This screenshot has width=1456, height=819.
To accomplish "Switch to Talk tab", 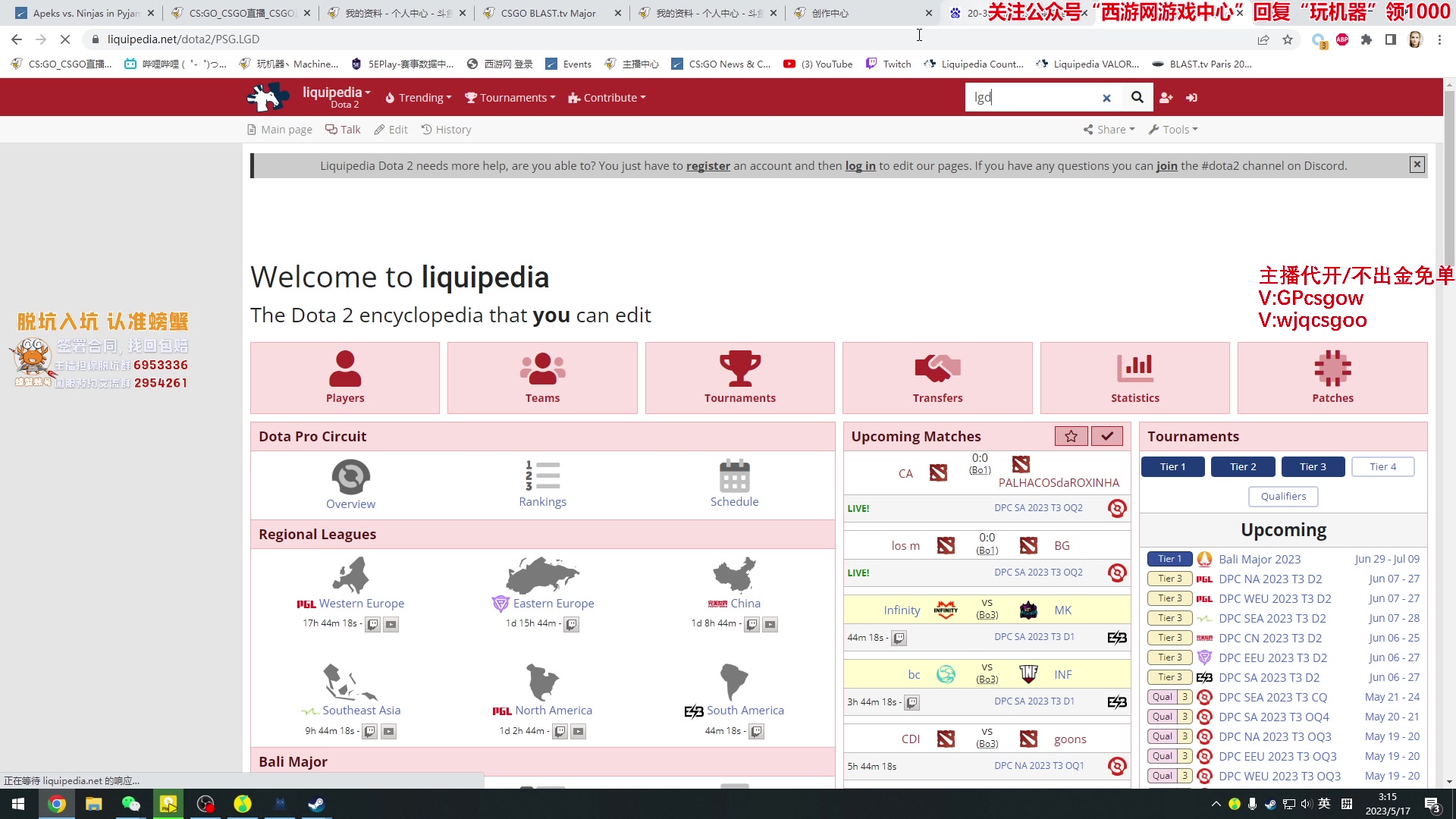I will [343, 130].
